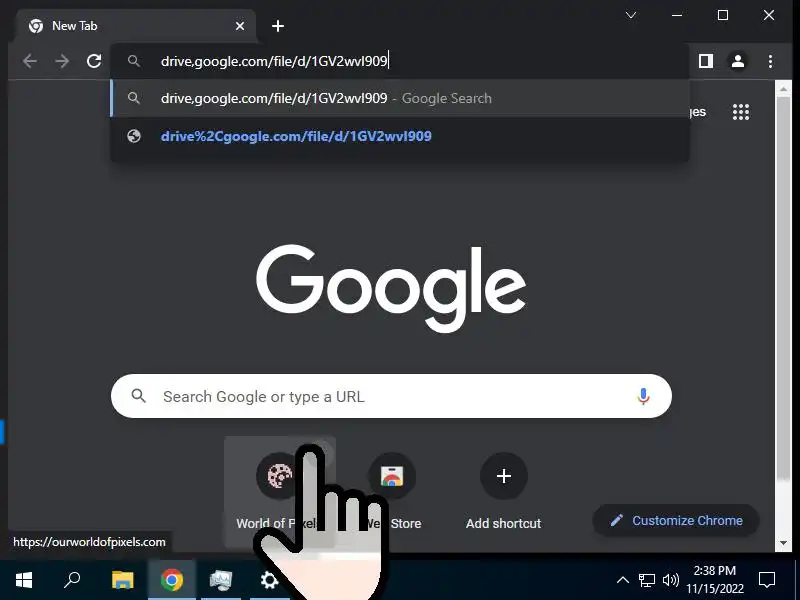Reload the page with refresh icon

coord(94,61)
